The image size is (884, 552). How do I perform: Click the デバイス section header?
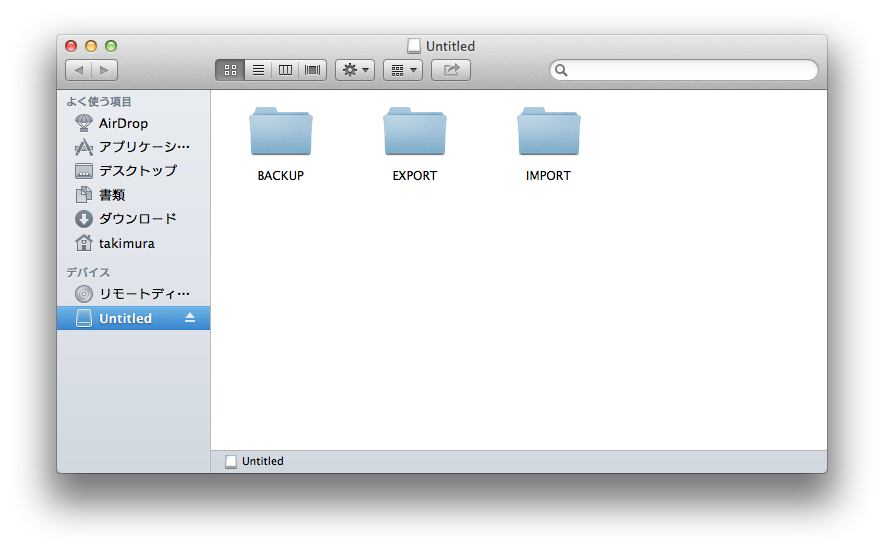pyautogui.click(x=89, y=272)
